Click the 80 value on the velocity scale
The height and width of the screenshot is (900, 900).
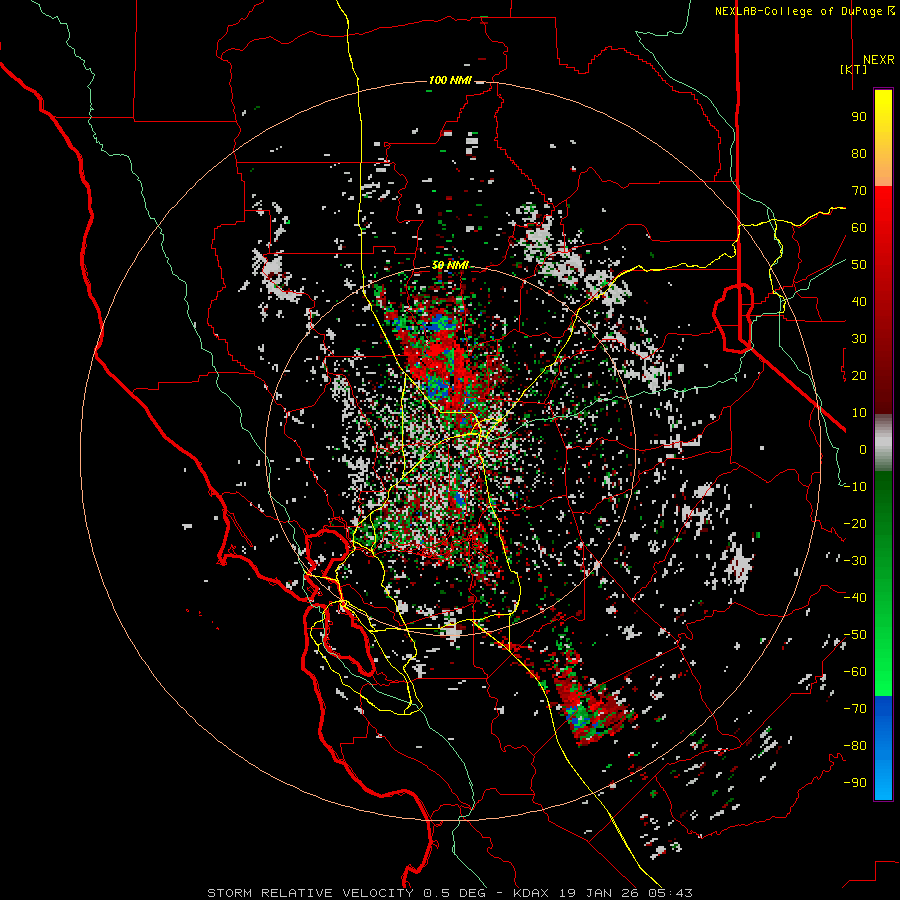(x=859, y=154)
